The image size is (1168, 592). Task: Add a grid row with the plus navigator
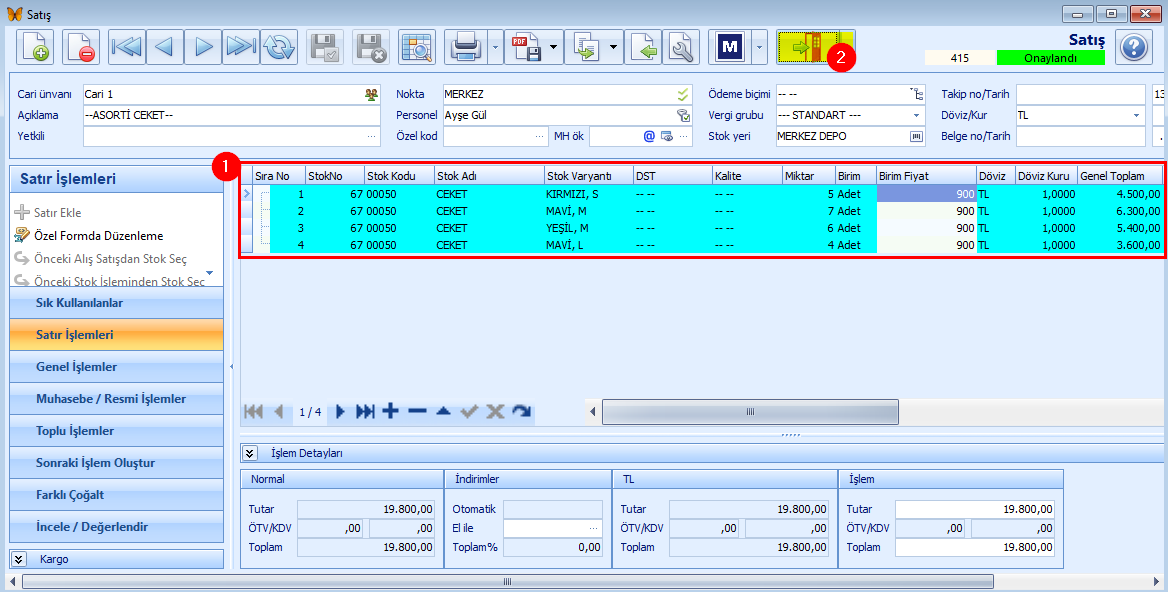(x=390, y=411)
